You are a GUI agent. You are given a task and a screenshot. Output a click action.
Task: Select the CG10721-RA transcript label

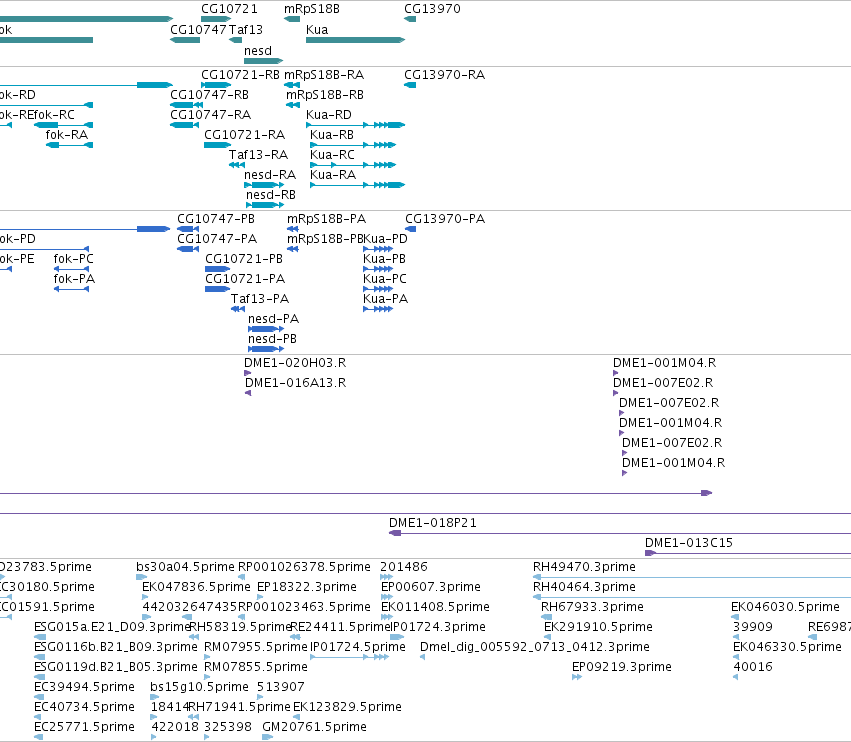pyautogui.click(x=245, y=135)
